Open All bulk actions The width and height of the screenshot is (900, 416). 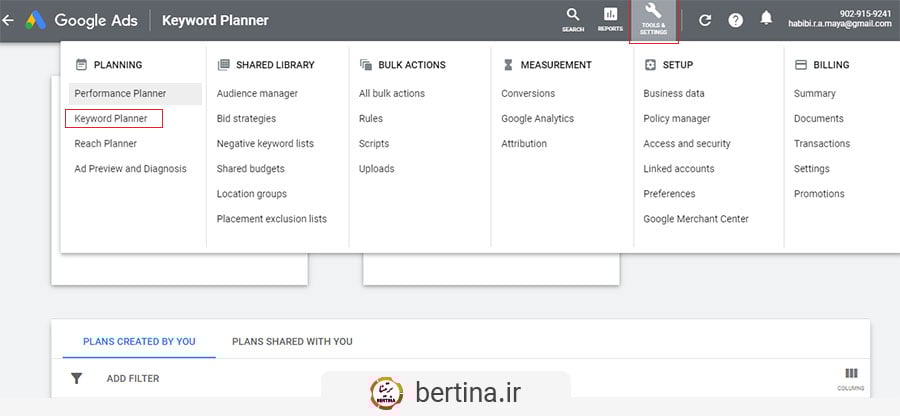(x=392, y=94)
